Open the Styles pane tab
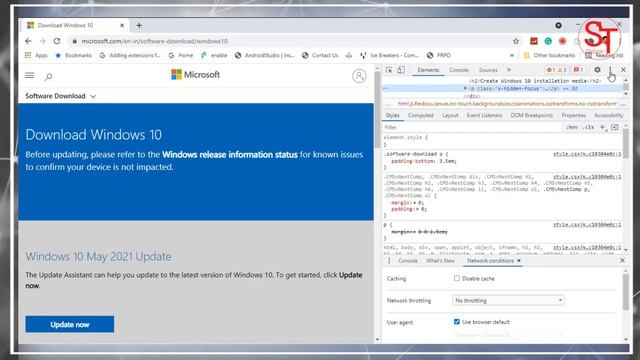Image resolution: width=640 pixels, height=360 pixels. tap(393, 116)
